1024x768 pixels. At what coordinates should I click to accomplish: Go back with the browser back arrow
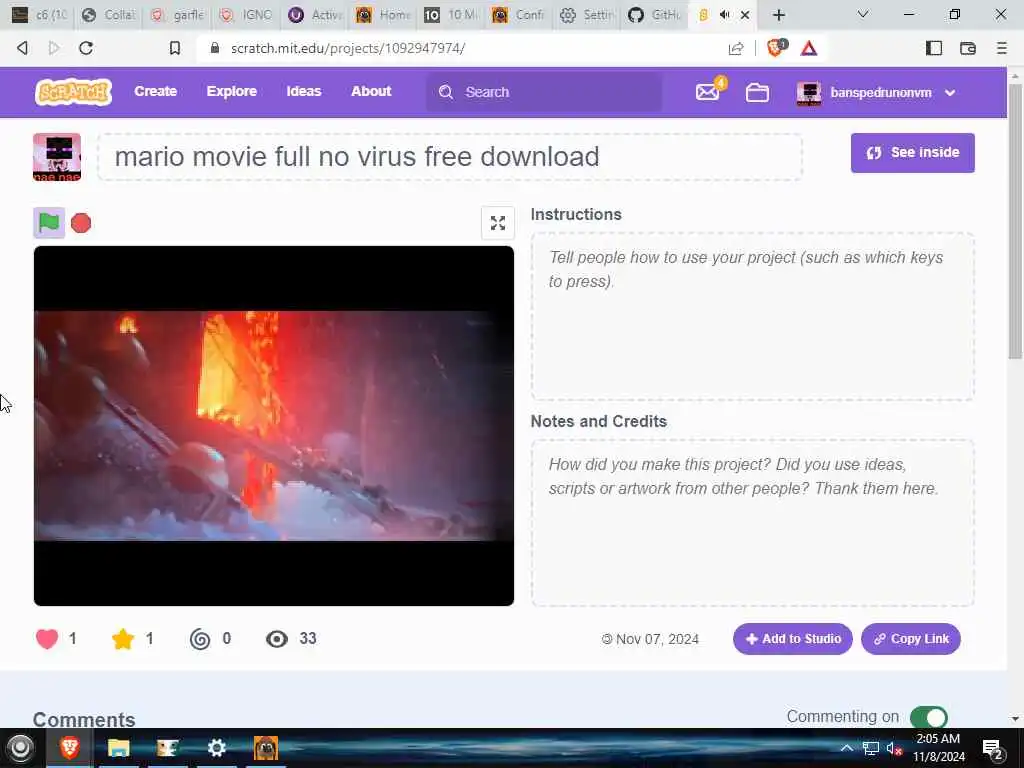tap(22, 48)
